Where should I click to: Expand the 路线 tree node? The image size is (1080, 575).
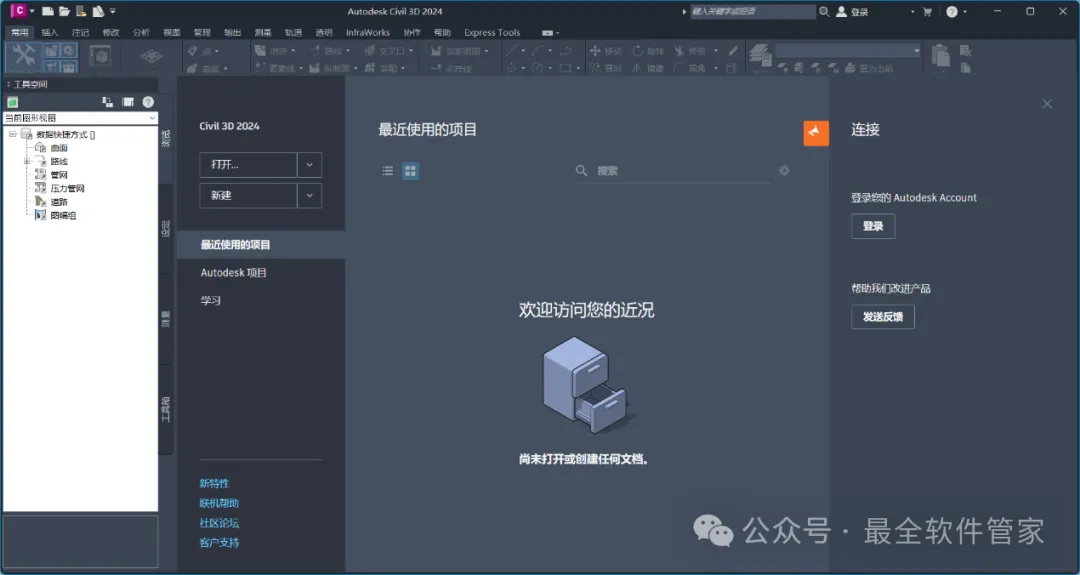pyautogui.click(x=26, y=161)
